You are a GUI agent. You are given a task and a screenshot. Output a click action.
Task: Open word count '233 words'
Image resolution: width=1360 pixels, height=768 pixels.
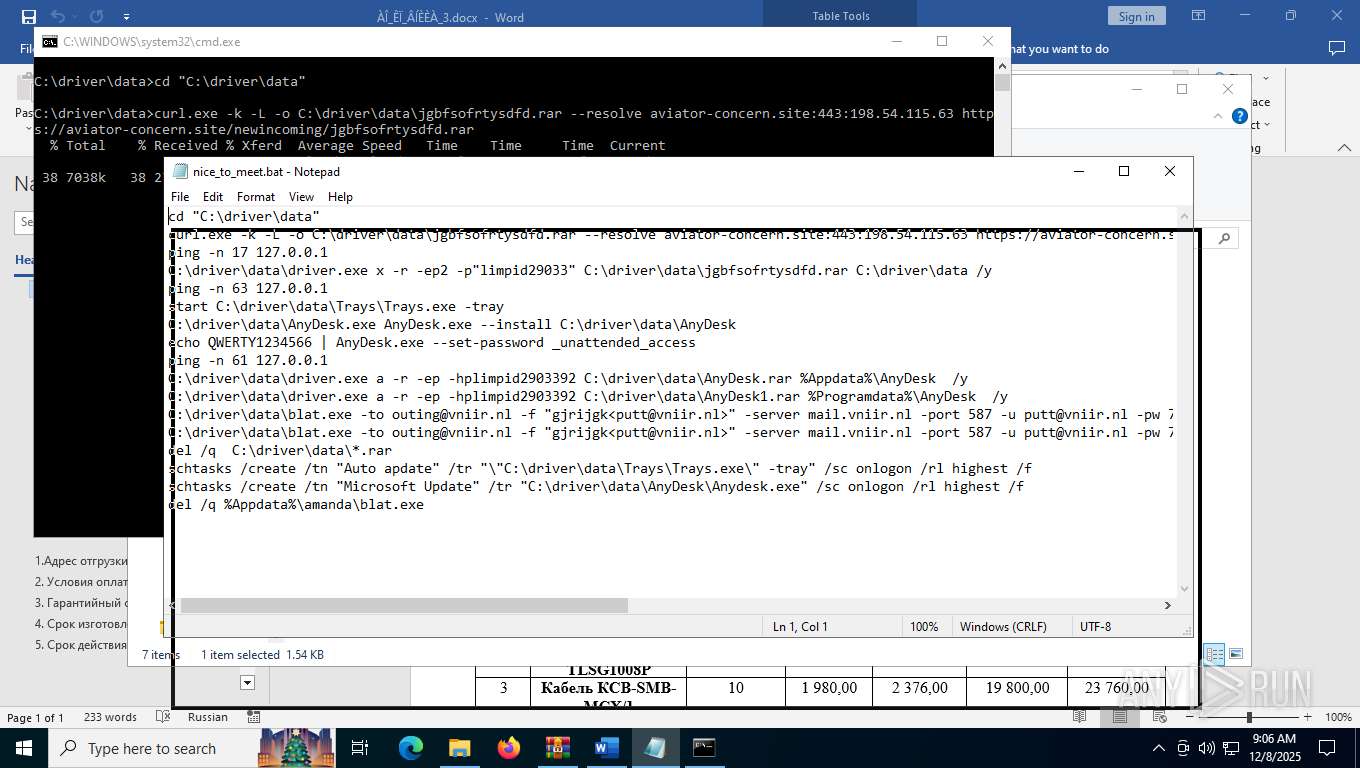coord(110,718)
